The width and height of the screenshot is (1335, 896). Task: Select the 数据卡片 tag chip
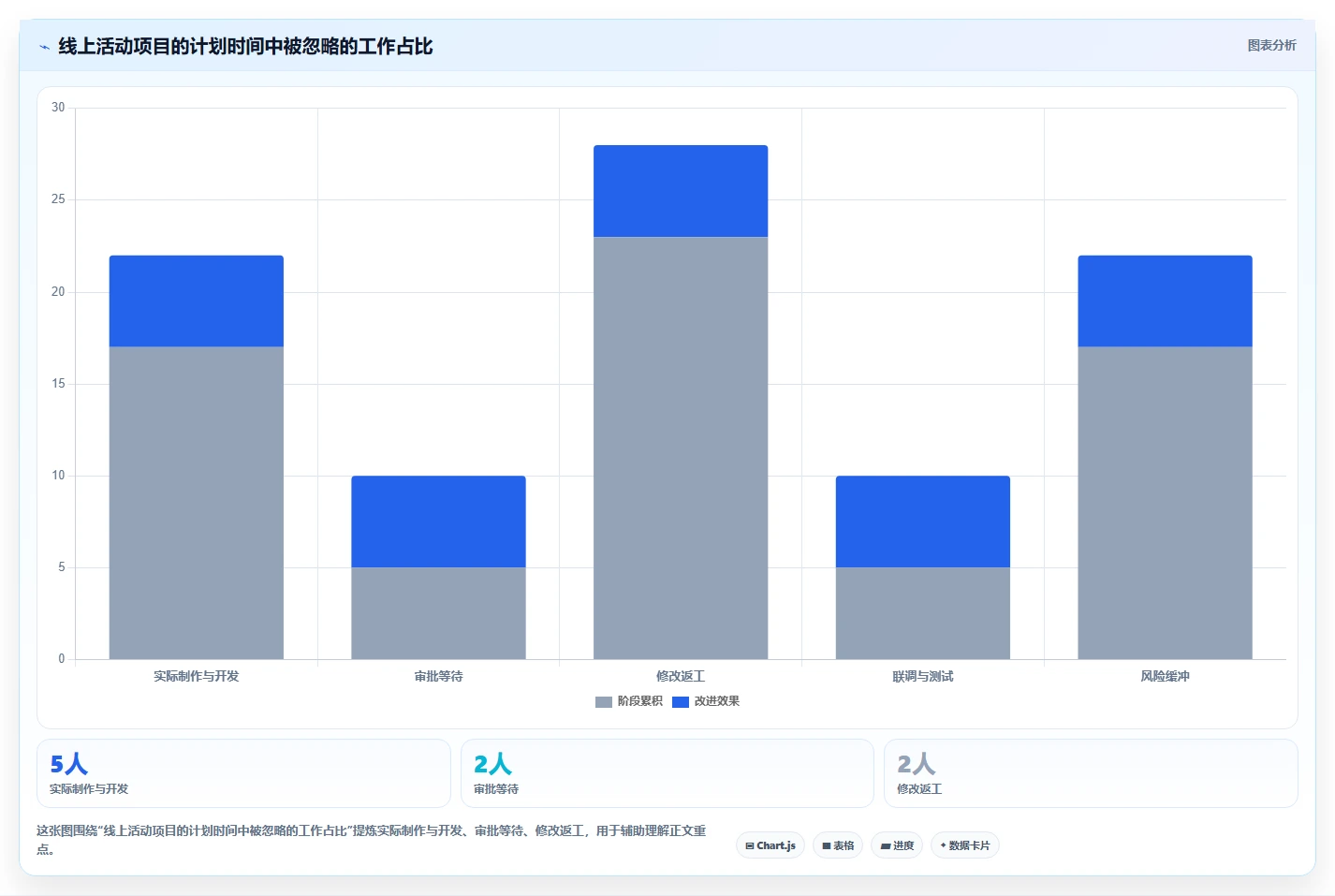pyautogui.click(x=965, y=845)
